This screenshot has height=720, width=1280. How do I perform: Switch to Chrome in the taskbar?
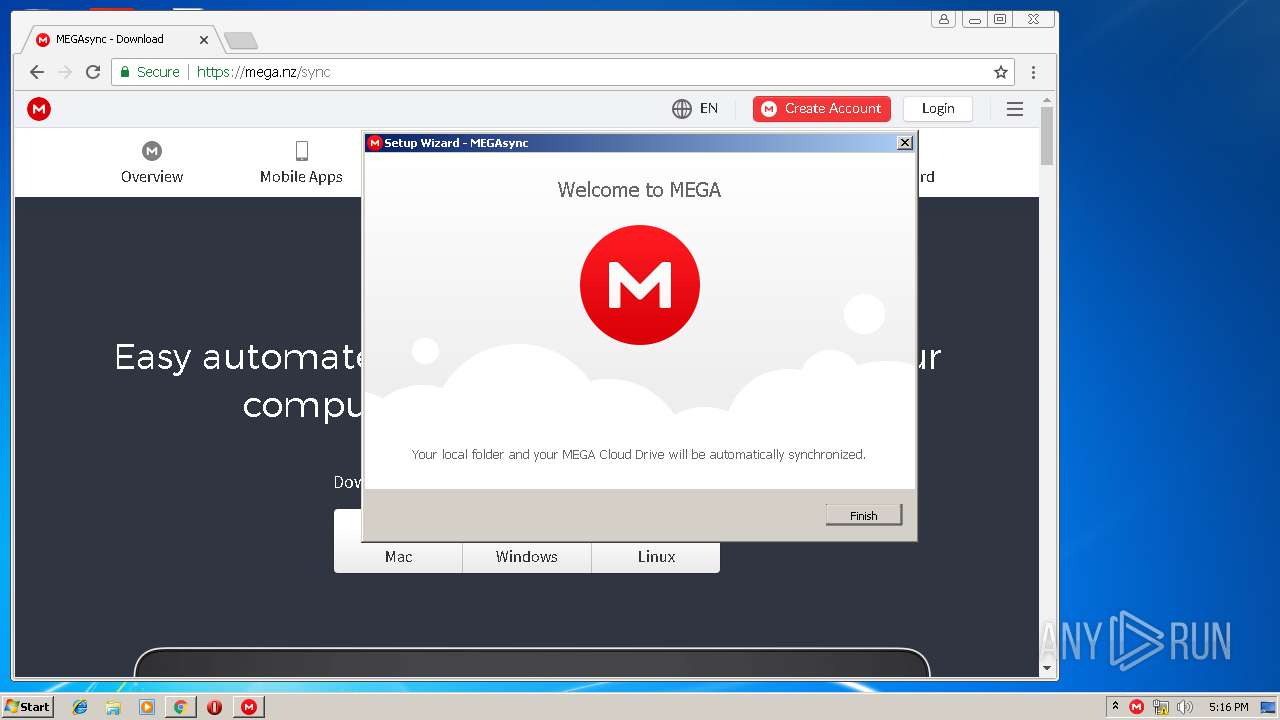pyautogui.click(x=181, y=707)
